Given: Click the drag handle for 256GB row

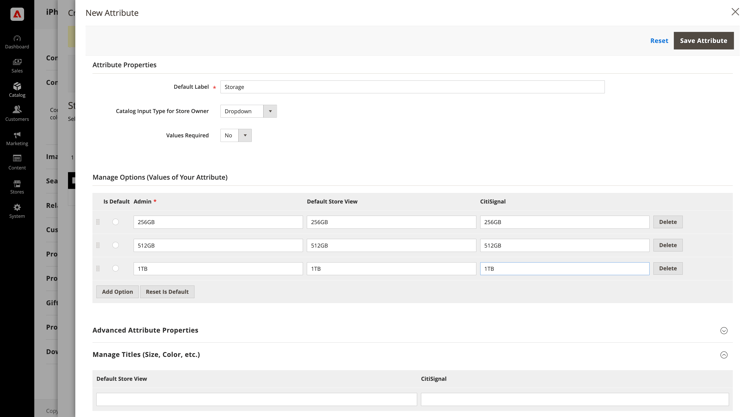Looking at the screenshot, I should [98, 222].
